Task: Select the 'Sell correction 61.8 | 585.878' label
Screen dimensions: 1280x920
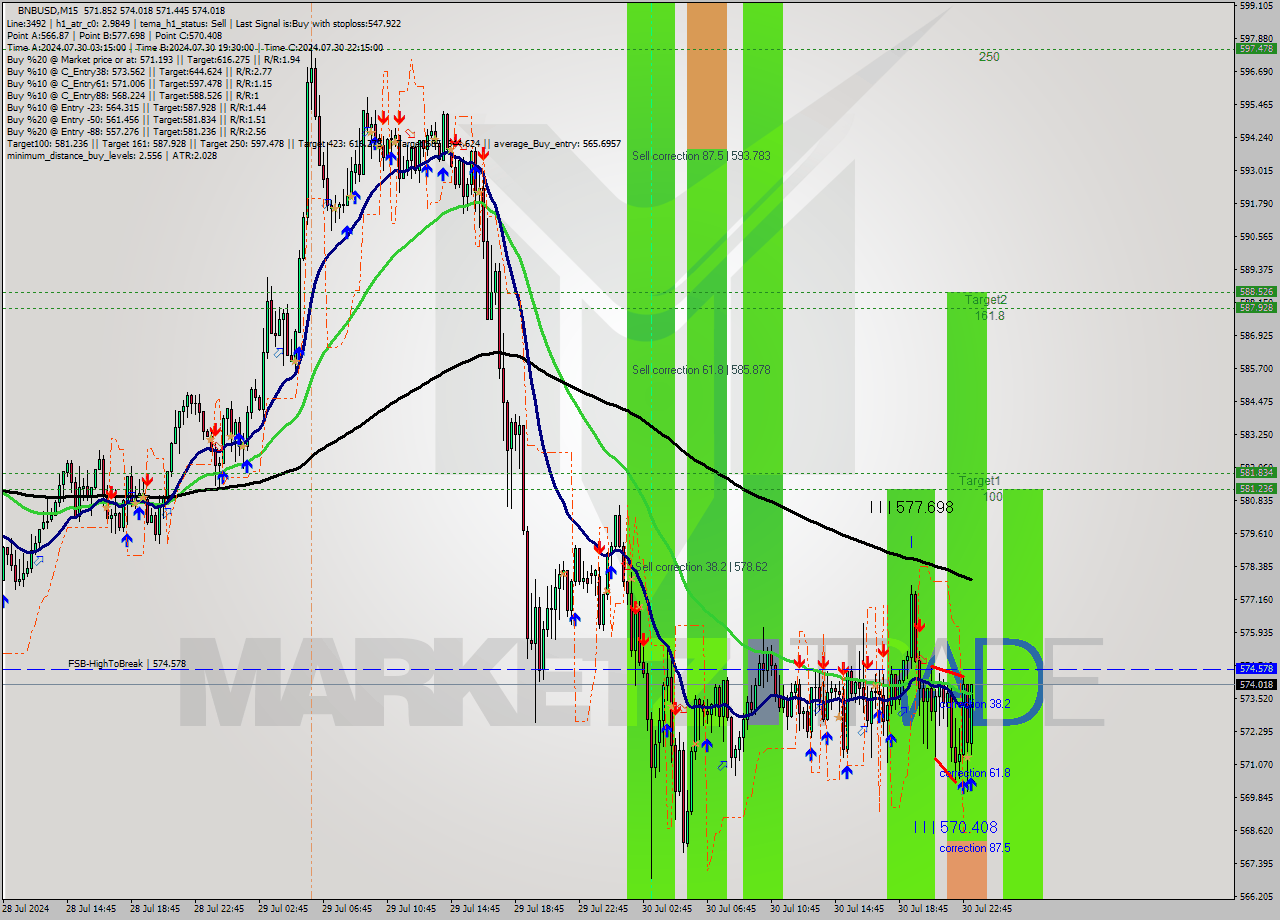Action: tap(701, 370)
